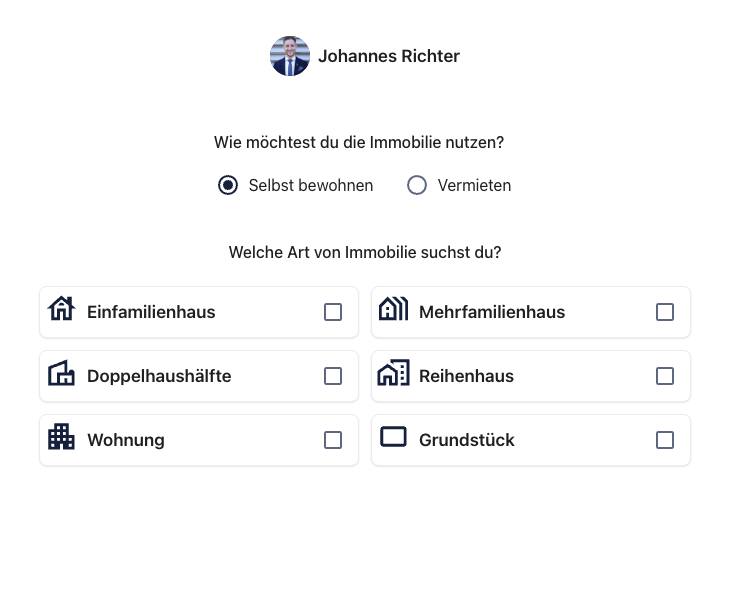Click Johannes Richter's profile photo

pyautogui.click(x=290, y=56)
